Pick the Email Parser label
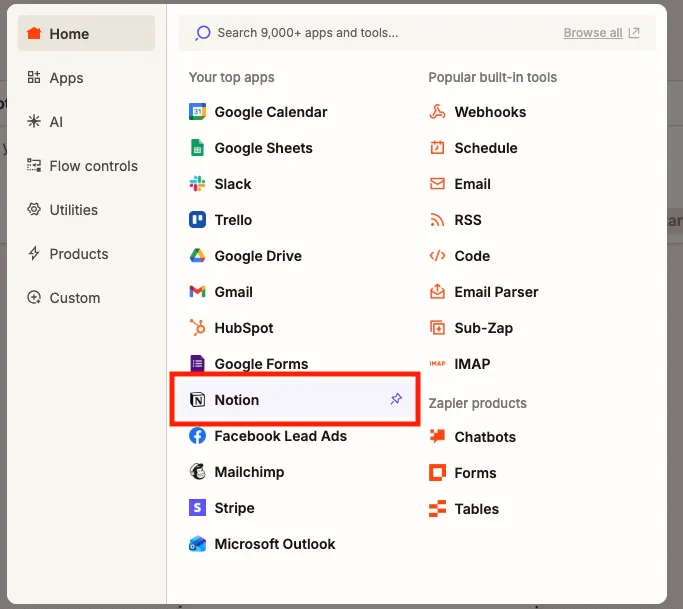Screen dimensions: 683x609 pyautogui.click(x=496, y=291)
